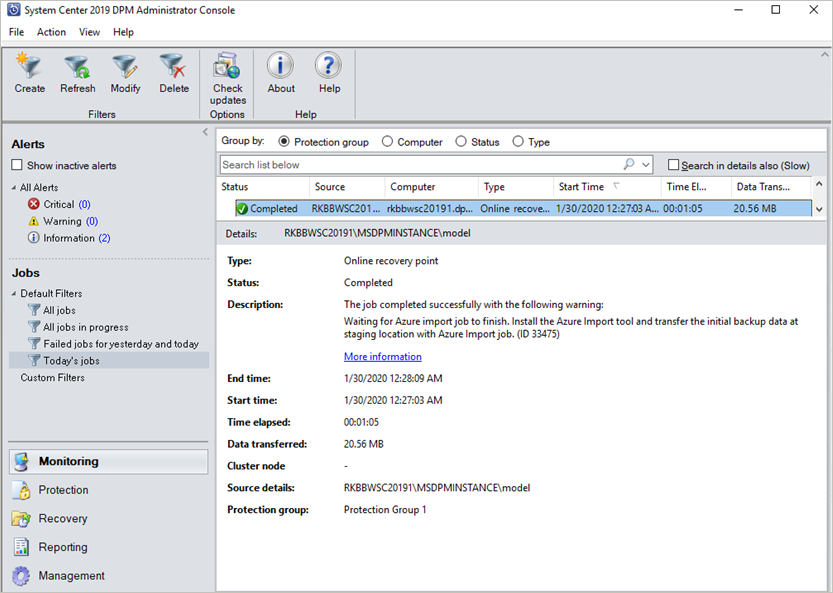Open the Action menu
The height and width of the screenshot is (593, 833).
click(x=51, y=31)
